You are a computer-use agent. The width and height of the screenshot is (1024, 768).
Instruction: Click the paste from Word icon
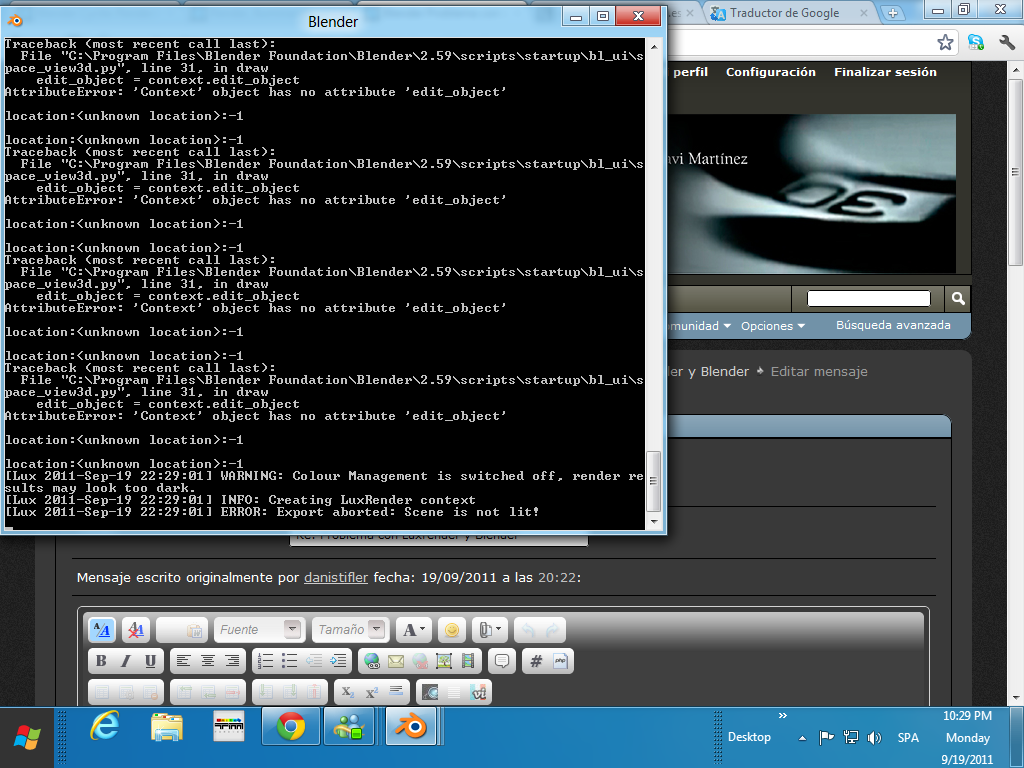pyautogui.click(x=194, y=630)
